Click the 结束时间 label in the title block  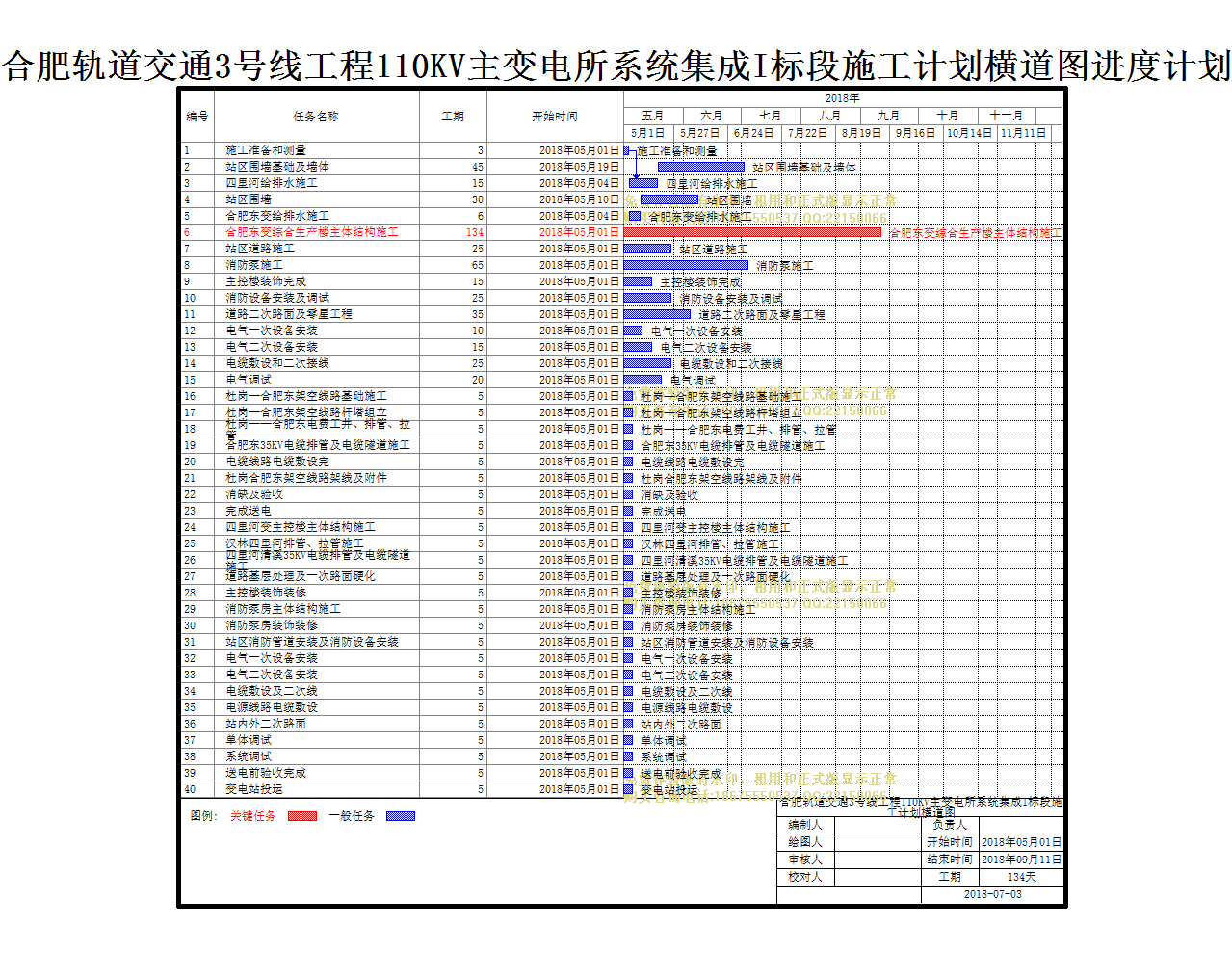[950, 860]
